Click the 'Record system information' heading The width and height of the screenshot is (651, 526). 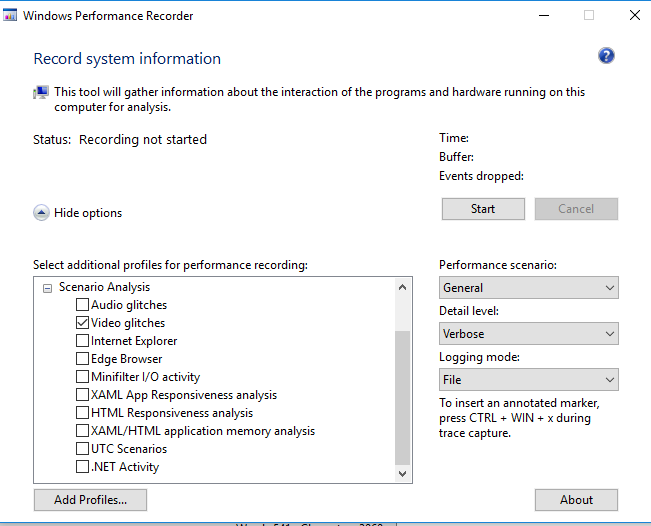tap(127, 59)
